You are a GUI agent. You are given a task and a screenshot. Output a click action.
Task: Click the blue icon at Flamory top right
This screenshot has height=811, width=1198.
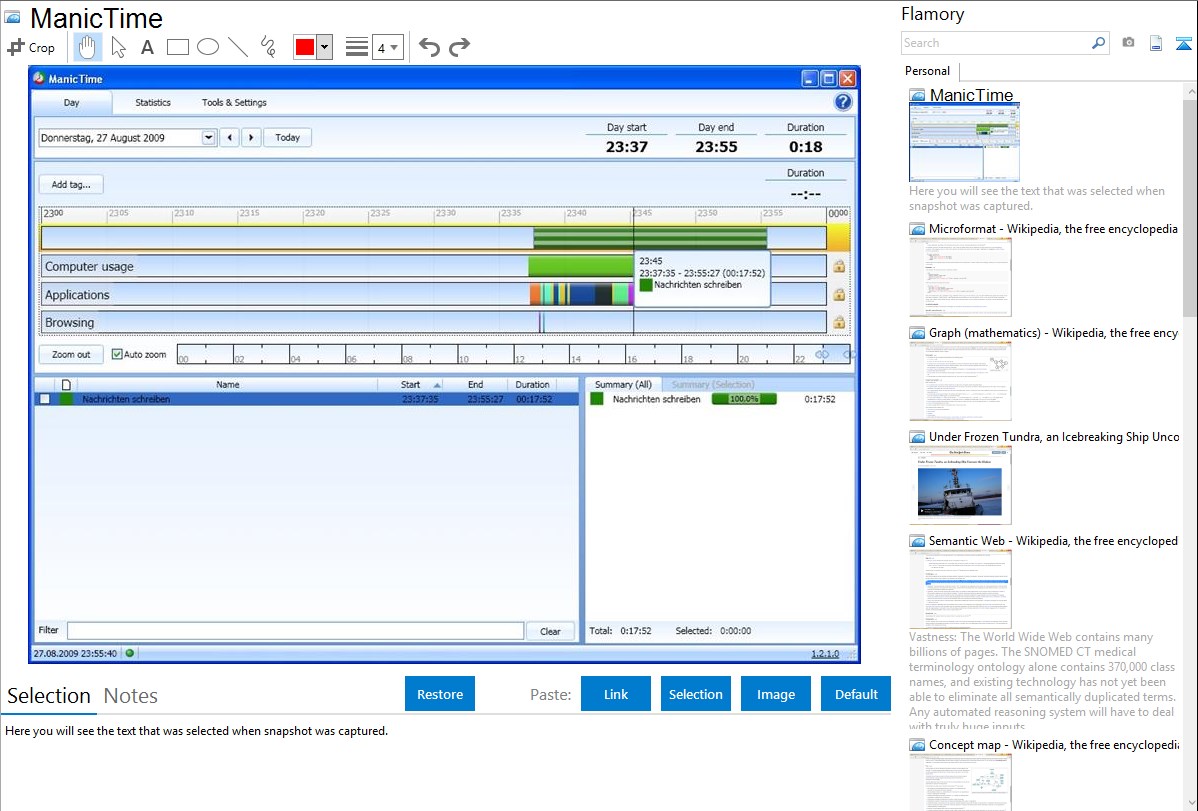point(1183,43)
